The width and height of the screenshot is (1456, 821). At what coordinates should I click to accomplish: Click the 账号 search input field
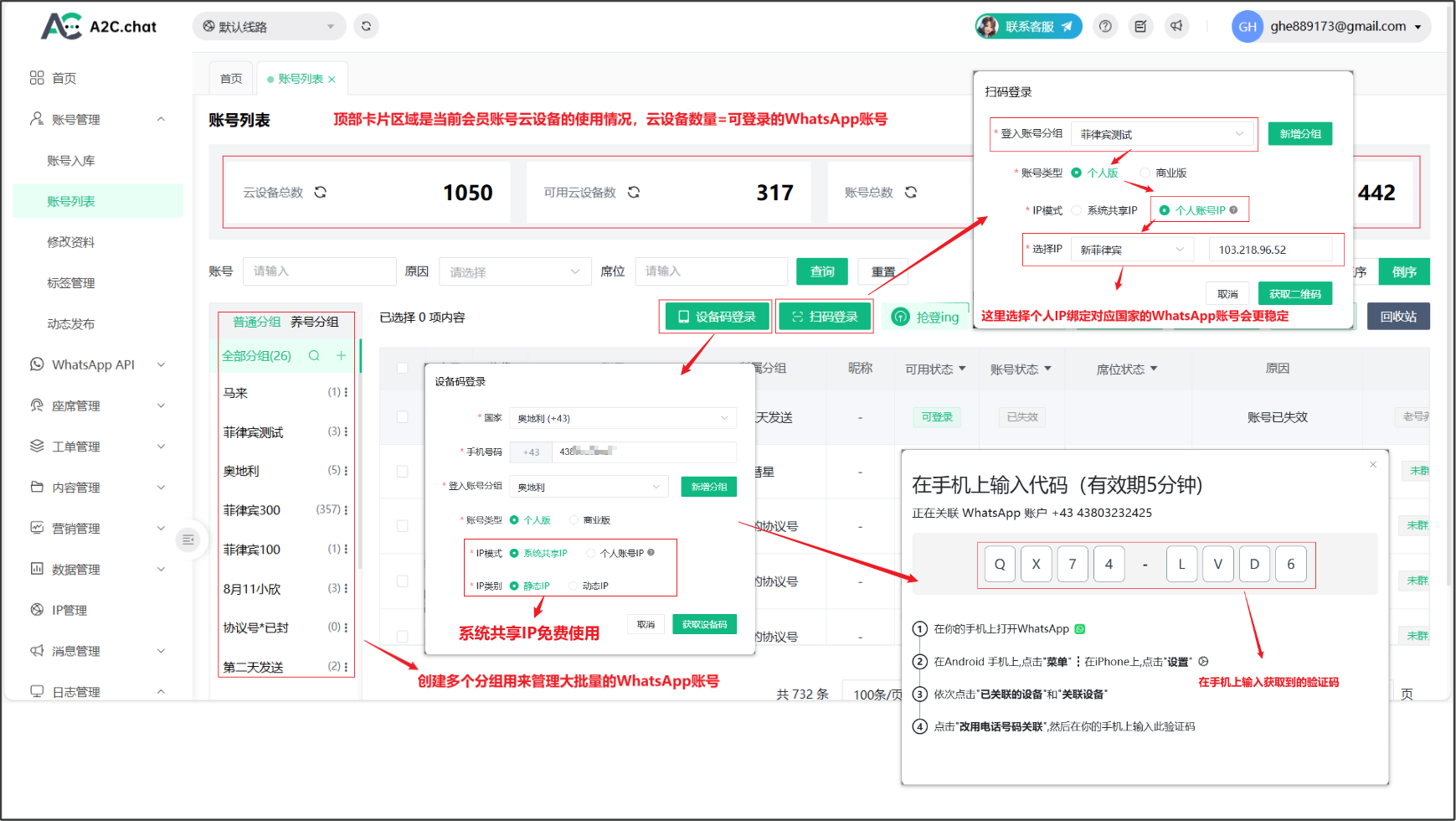(x=319, y=271)
